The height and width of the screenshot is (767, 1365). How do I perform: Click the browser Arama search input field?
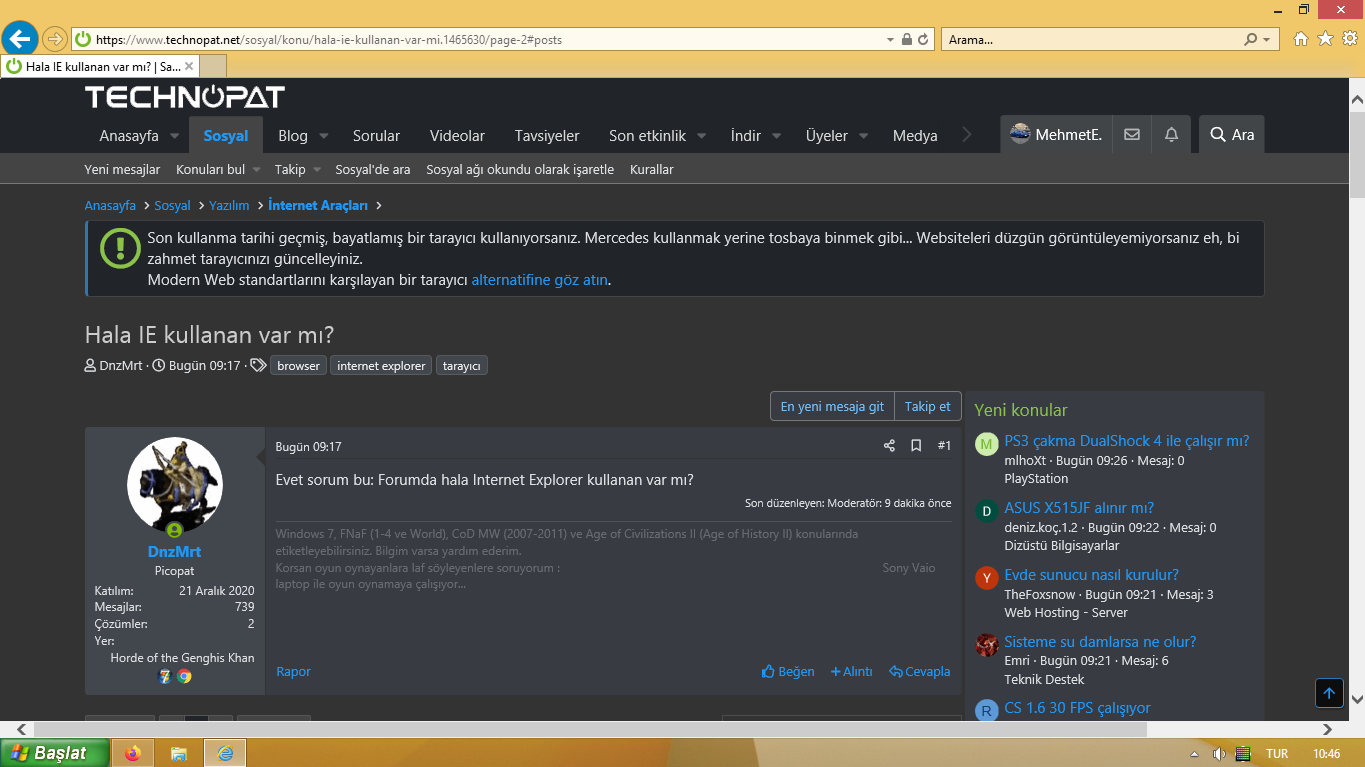point(1091,40)
